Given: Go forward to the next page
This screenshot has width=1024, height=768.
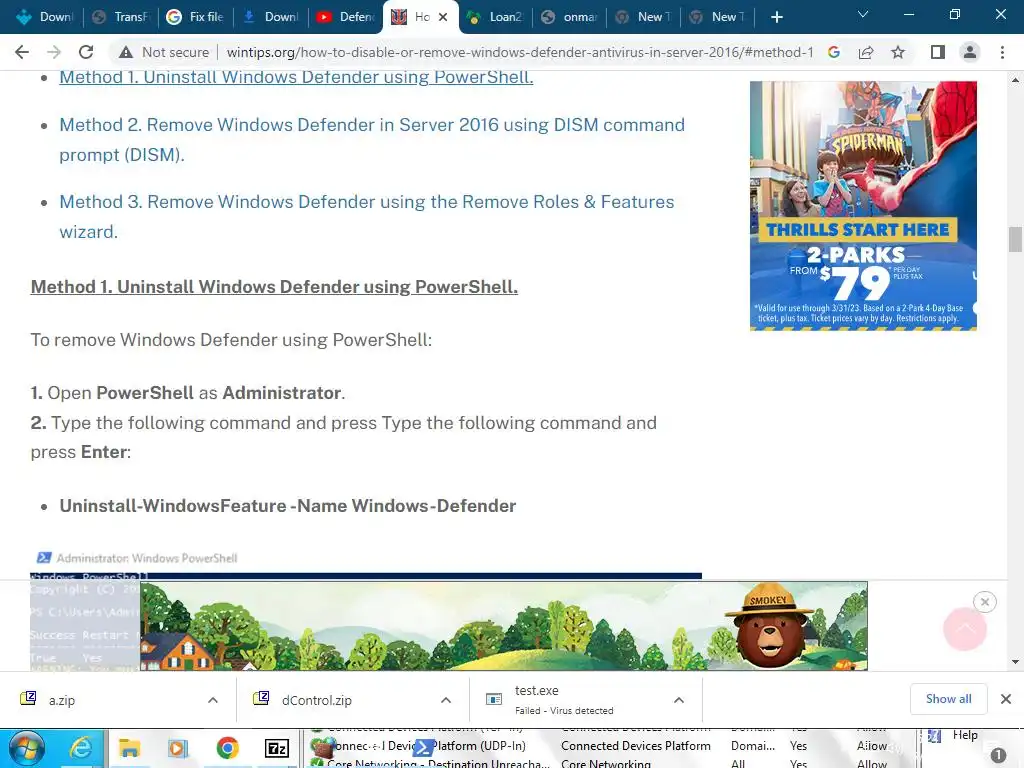Looking at the screenshot, I should [54, 52].
